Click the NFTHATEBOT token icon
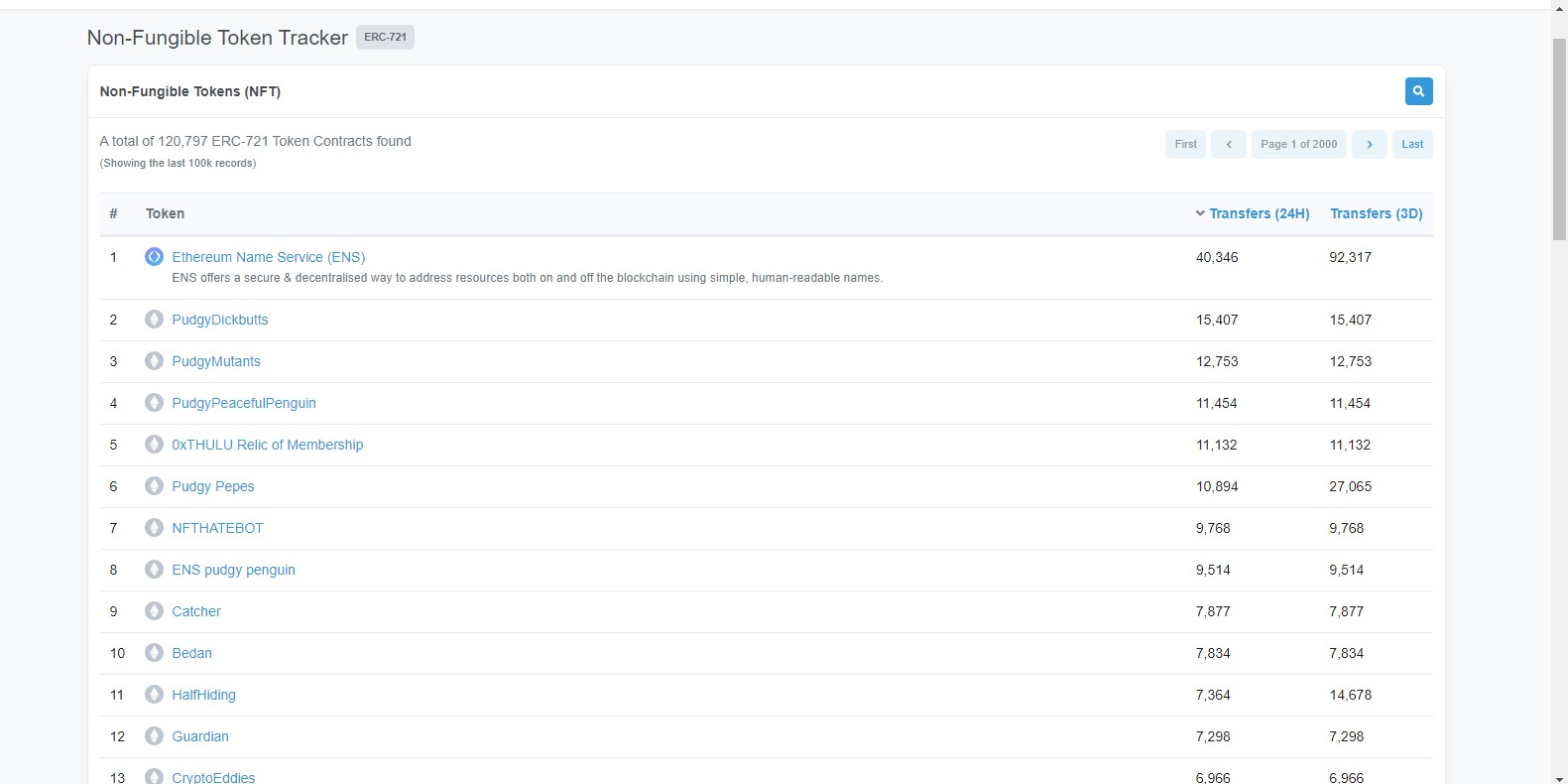The image size is (1568, 784). (154, 528)
